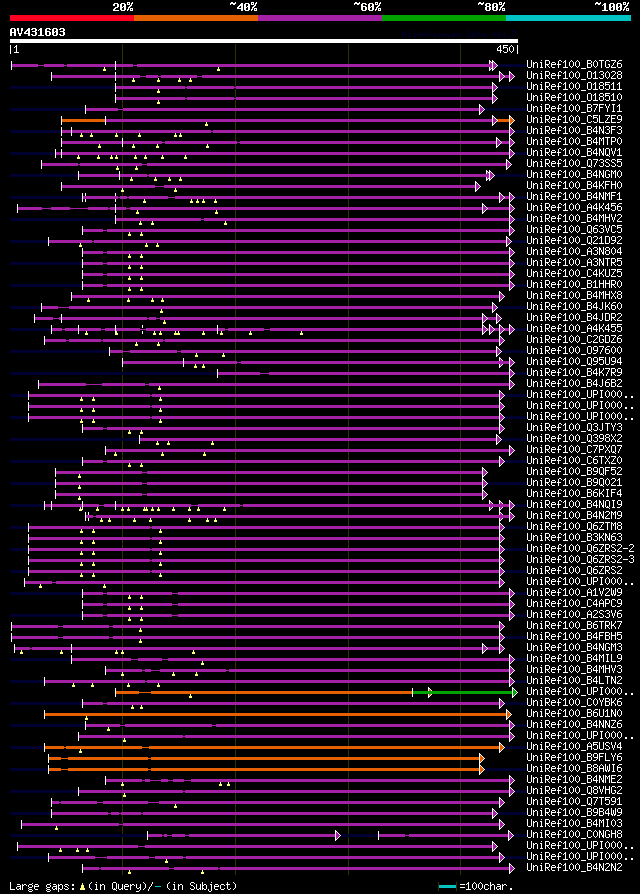
Task: Click the UniRef100_A3N804 entry
Action: click(574, 251)
